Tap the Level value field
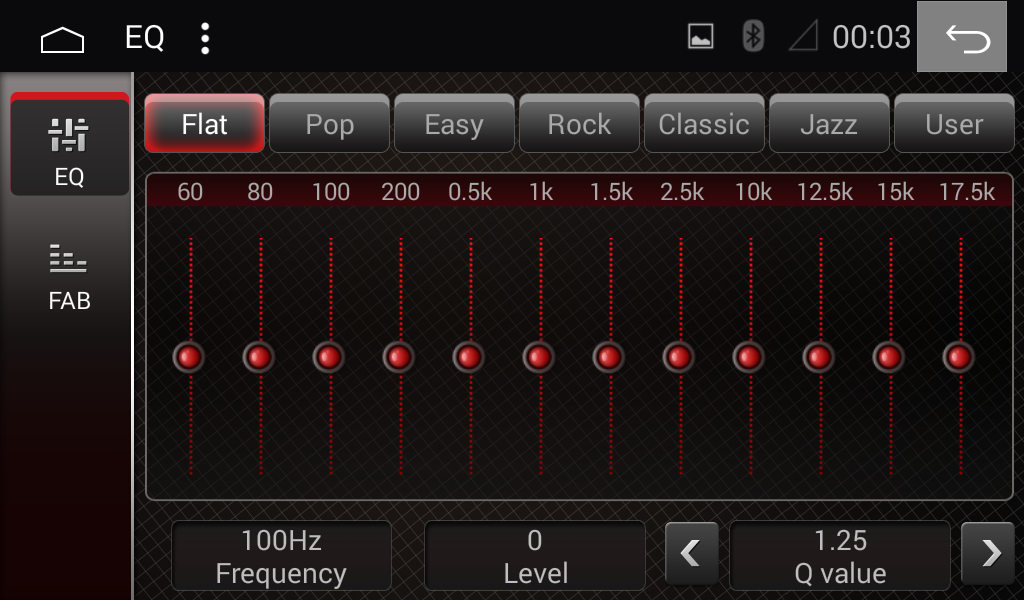The height and width of the screenshot is (600, 1024). [535, 556]
